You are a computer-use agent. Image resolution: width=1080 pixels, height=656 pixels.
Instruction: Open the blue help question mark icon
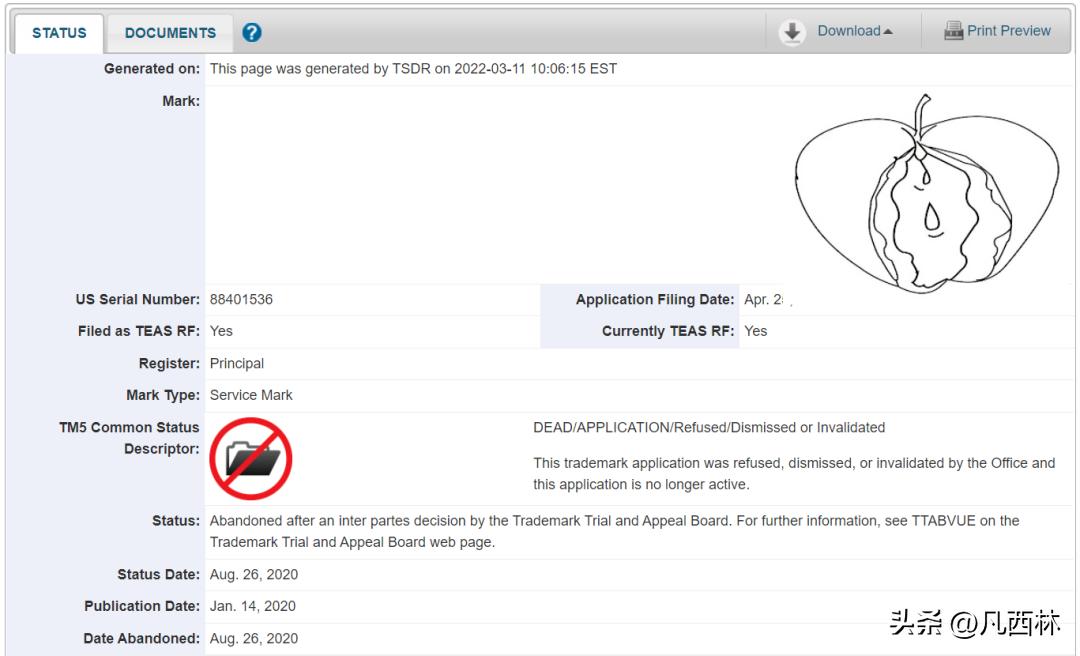[x=252, y=32]
